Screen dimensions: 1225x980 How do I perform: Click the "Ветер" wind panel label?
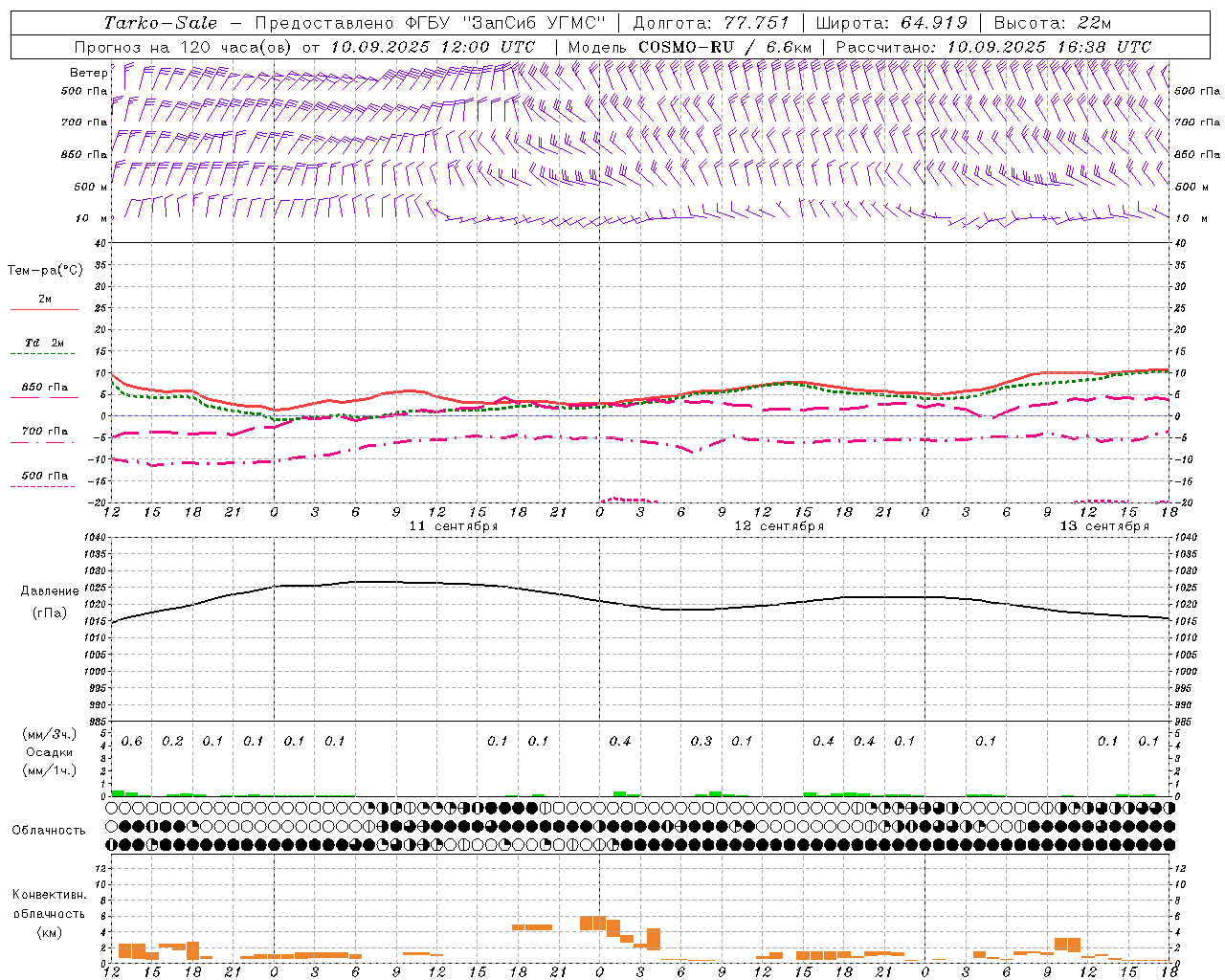pyautogui.click(x=88, y=73)
